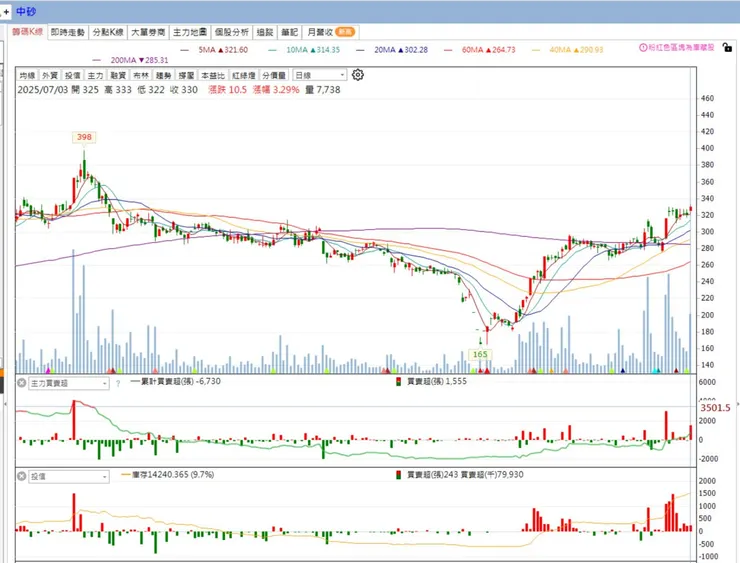This screenshot has height=563, width=740.
Task: Click the 398 high price label
Action: point(84,137)
